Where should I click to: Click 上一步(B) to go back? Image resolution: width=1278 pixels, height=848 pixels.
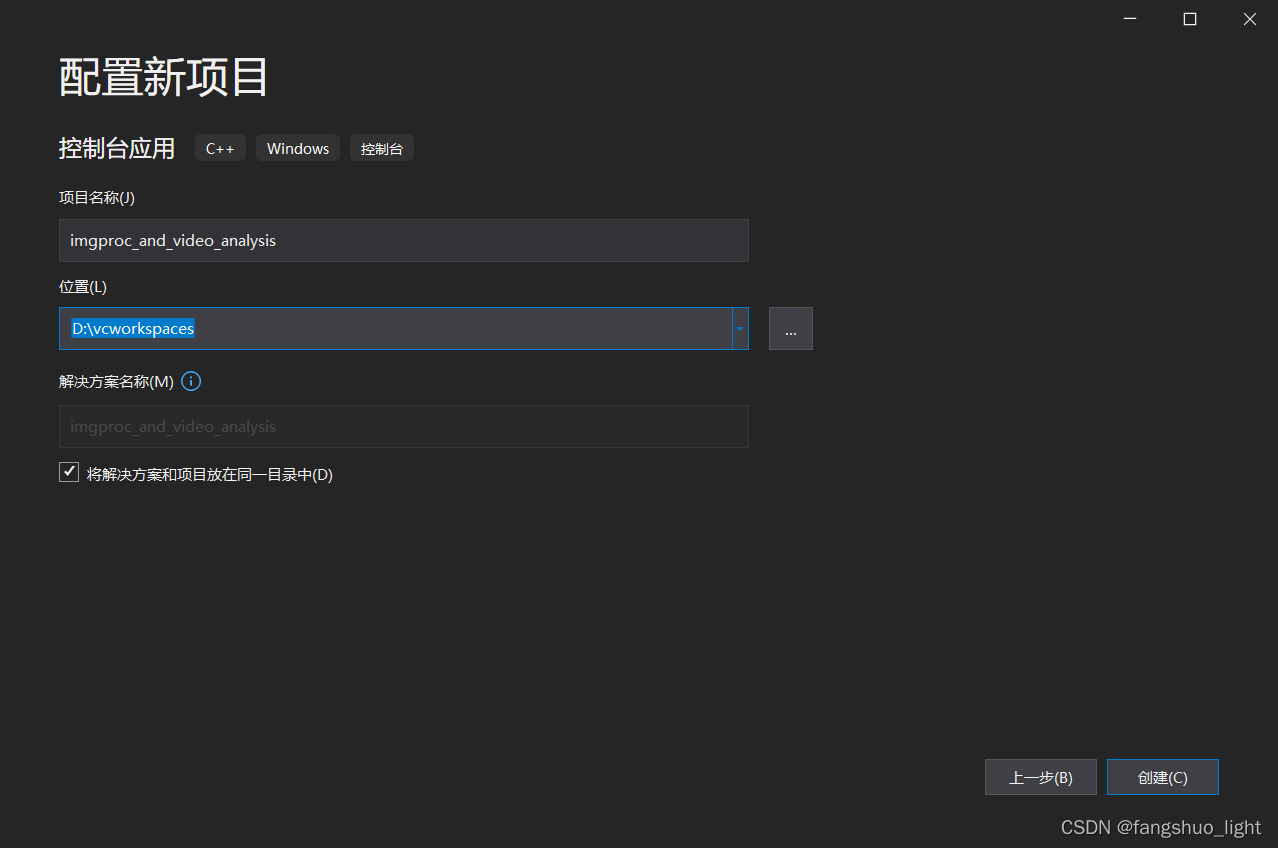click(1040, 776)
